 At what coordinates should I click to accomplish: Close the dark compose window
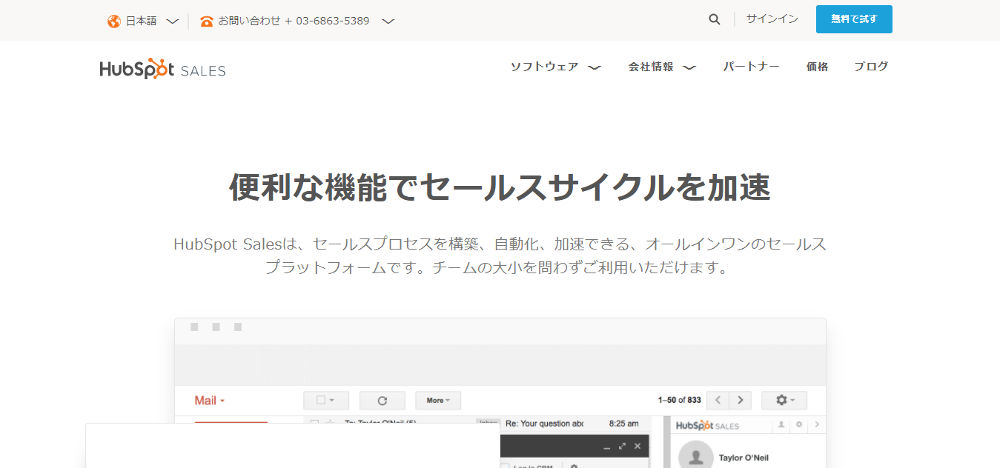pos(637,446)
